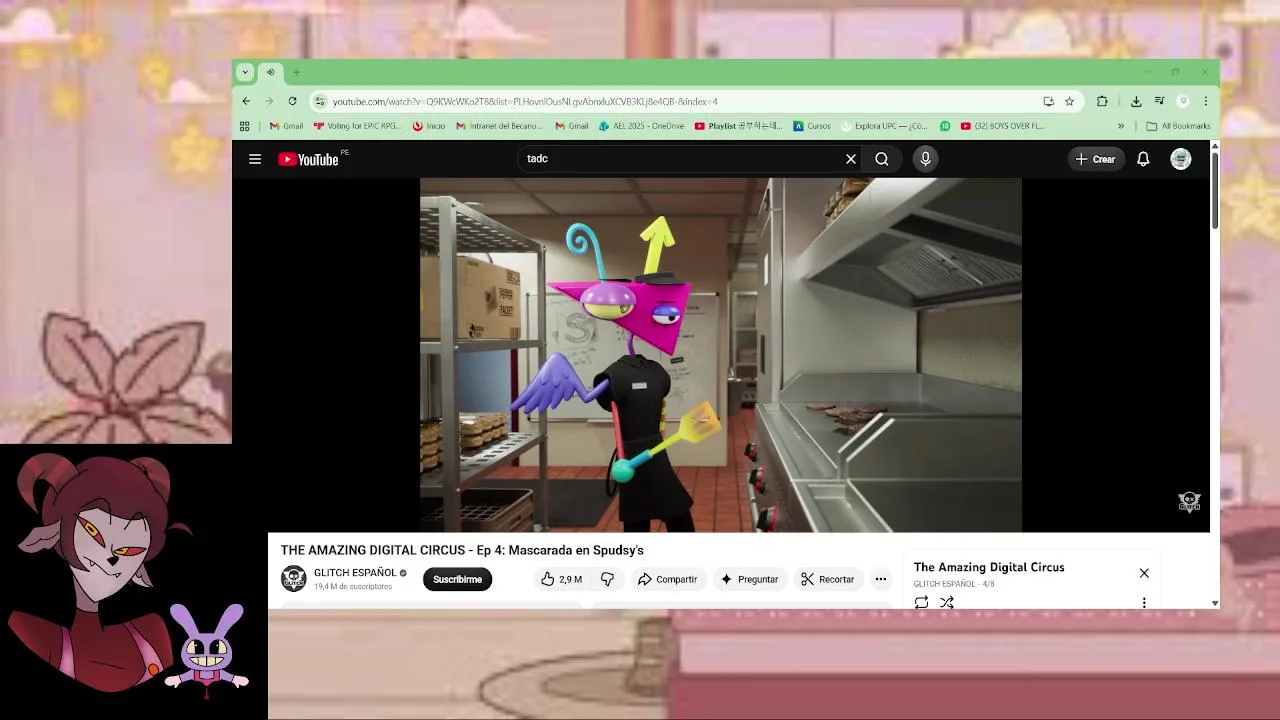This screenshot has height=720, width=1280.
Task: Open the Gmail bookmark beside the apps grid
Action: [286, 126]
